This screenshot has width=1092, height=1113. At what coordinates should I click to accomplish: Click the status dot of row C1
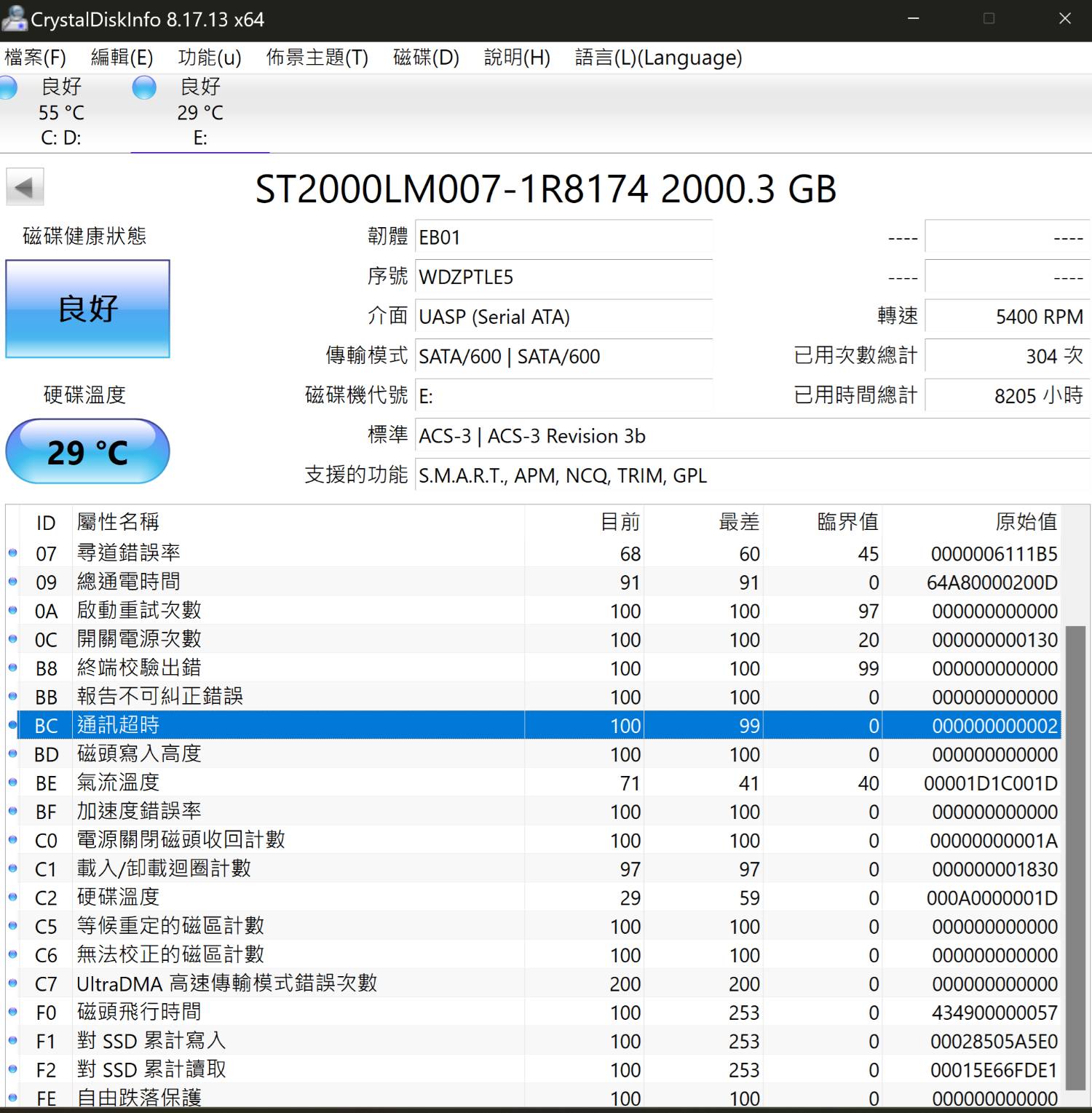(x=12, y=868)
